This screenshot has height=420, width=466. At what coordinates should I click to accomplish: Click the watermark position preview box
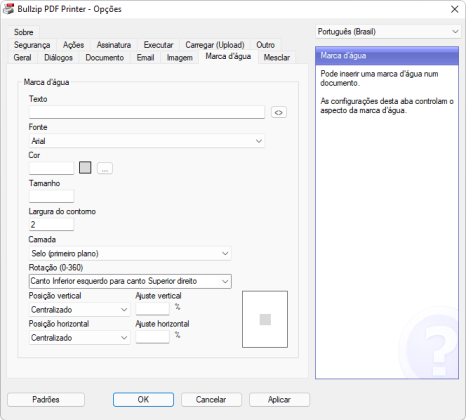(x=265, y=319)
